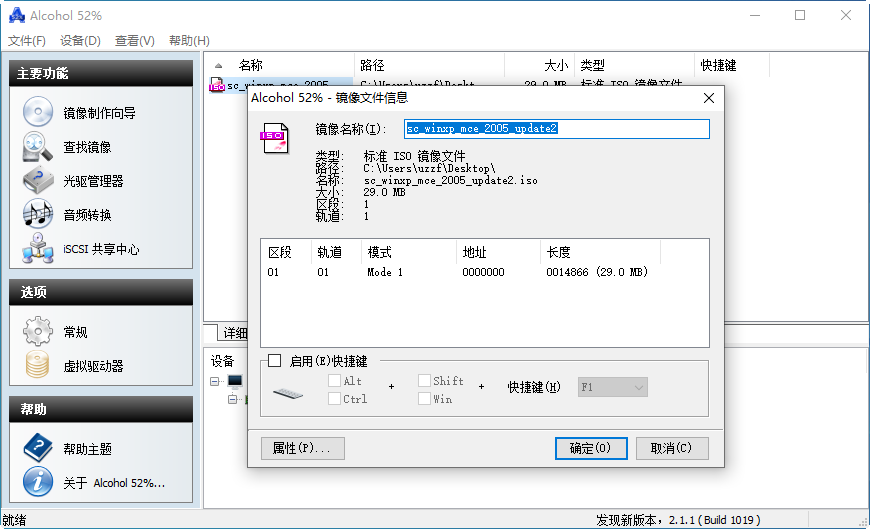870x529 pixels.
Task: Click 常规 options link
Action: (x=75, y=332)
